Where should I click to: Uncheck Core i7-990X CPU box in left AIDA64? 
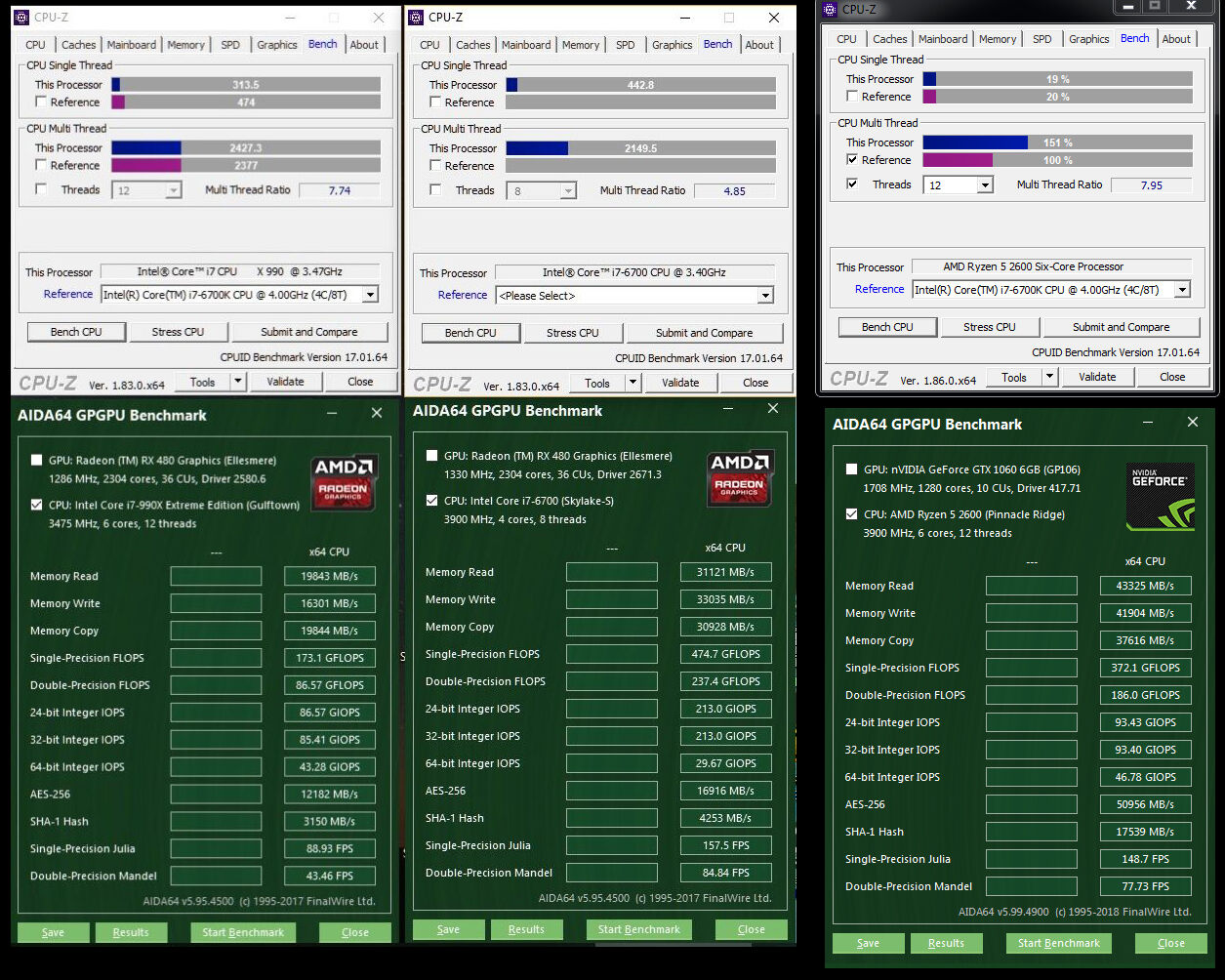(36, 505)
